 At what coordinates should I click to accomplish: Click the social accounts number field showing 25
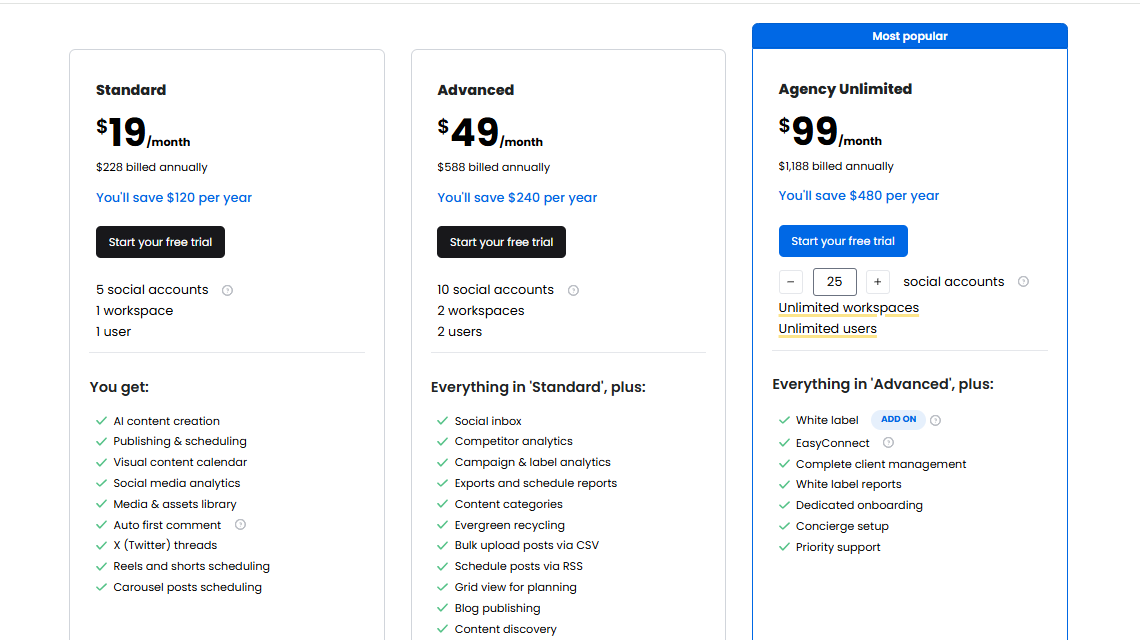[834, 282]
